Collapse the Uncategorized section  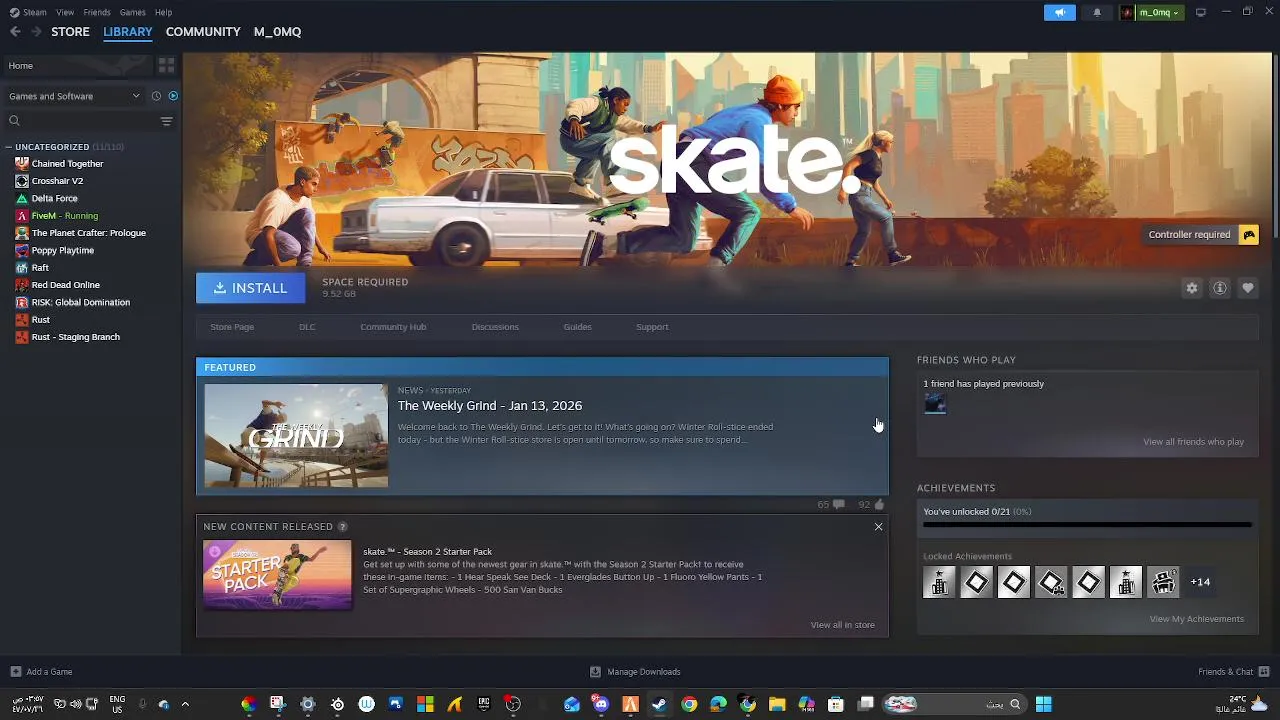8,147
